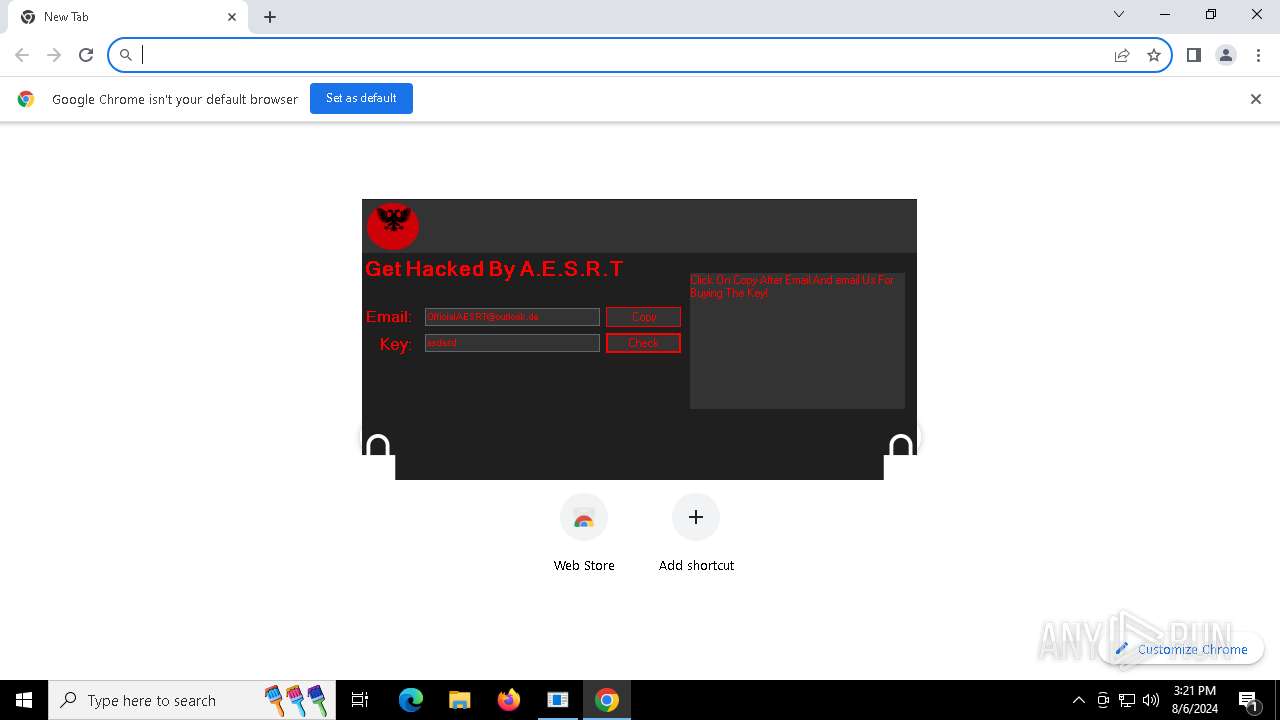
Task: Click the Check button
Action: pos(643,343)
